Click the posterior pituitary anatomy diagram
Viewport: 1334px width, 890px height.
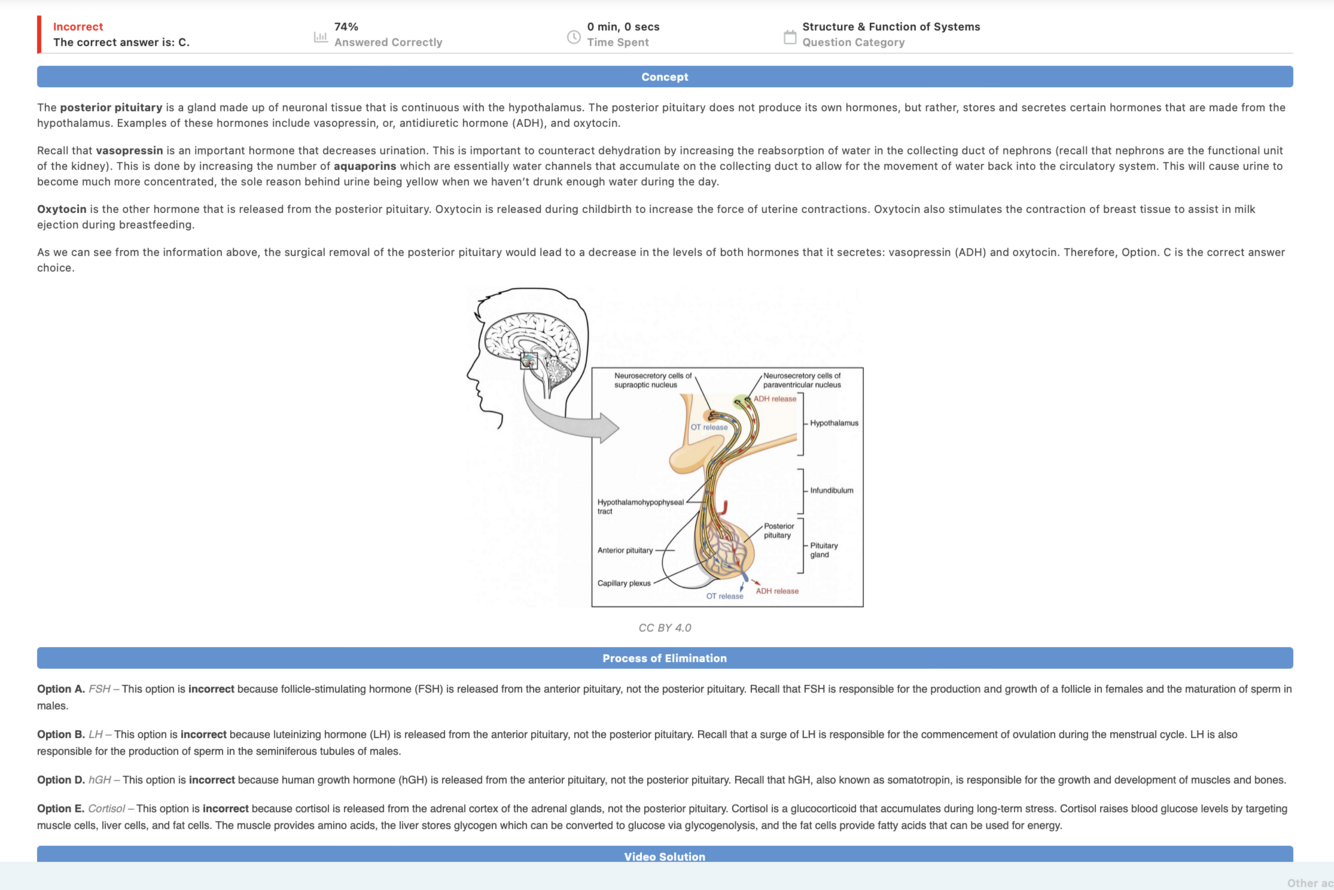pos(727,487)
